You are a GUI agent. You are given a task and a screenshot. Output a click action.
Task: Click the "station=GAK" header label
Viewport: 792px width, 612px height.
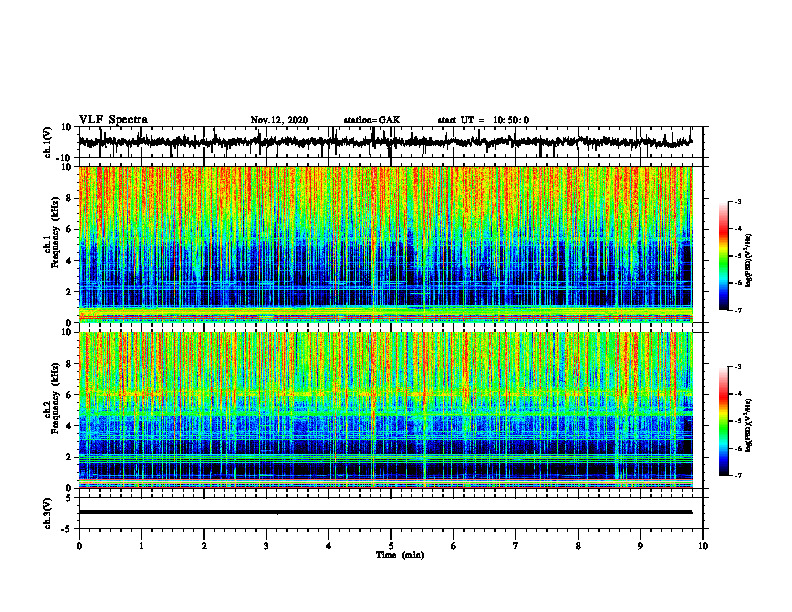(x=372, y=120)
